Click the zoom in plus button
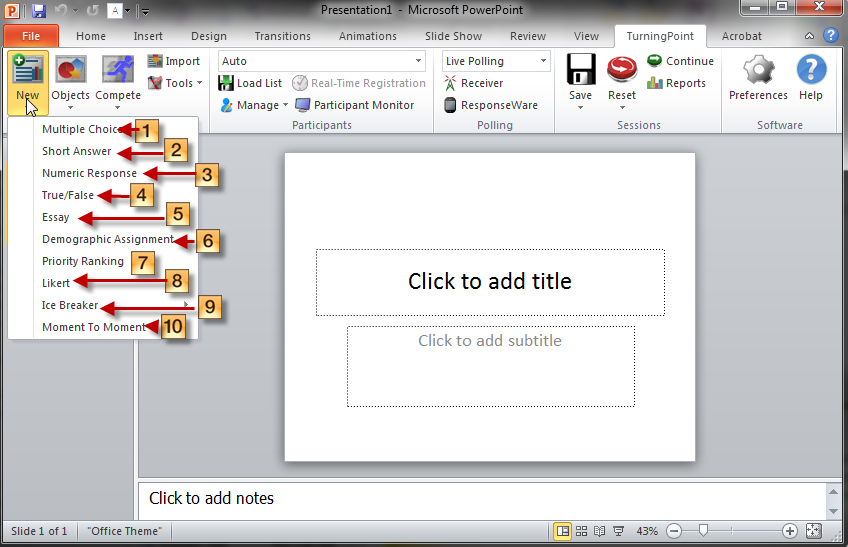 [790, 531]
